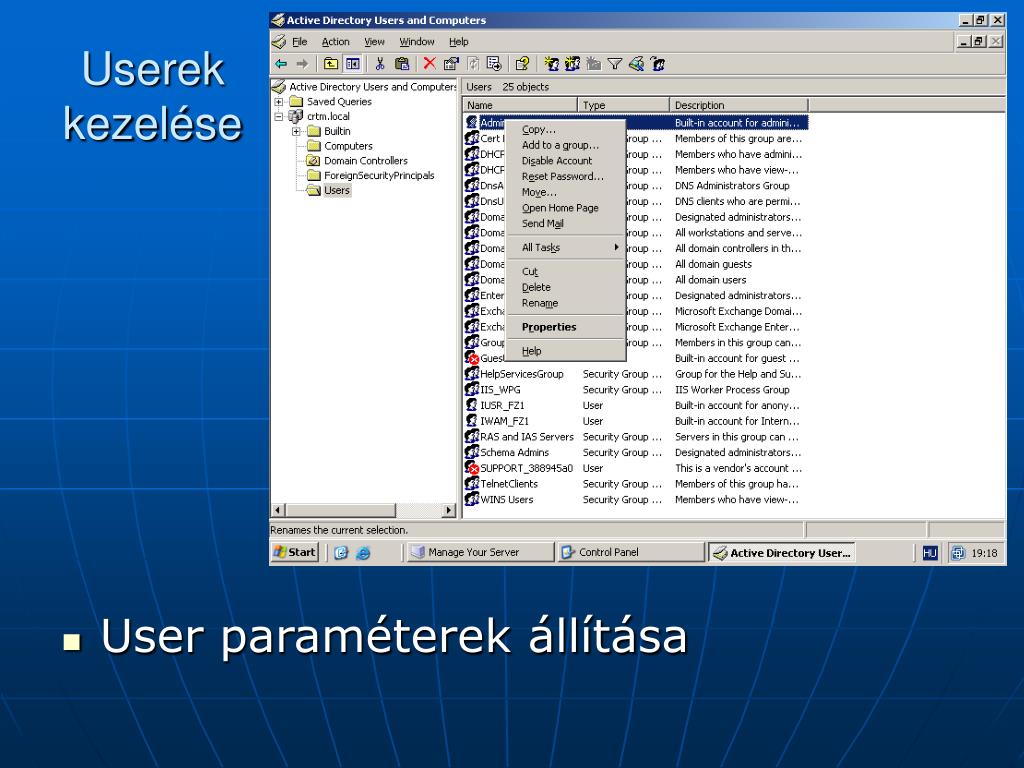Viewport: 1024px width, 768px height.
Task: Click the Export List toolbar icon
Action: pyautogui.click(x=494, y=64)
